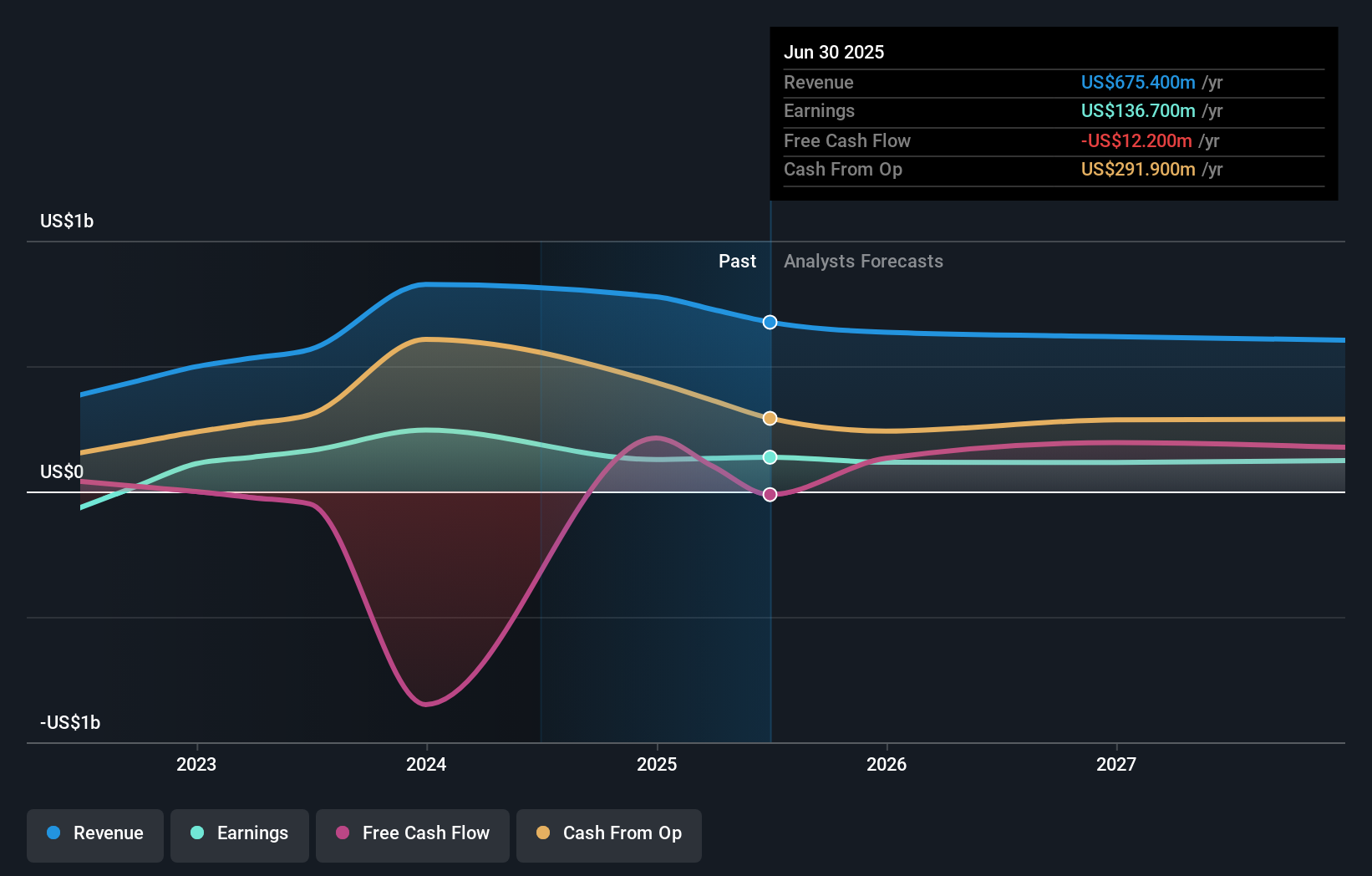Click the teal Earnings data point marker
Screen dimensions: 1372x876
pyautogui.click(x=770, y=457)
